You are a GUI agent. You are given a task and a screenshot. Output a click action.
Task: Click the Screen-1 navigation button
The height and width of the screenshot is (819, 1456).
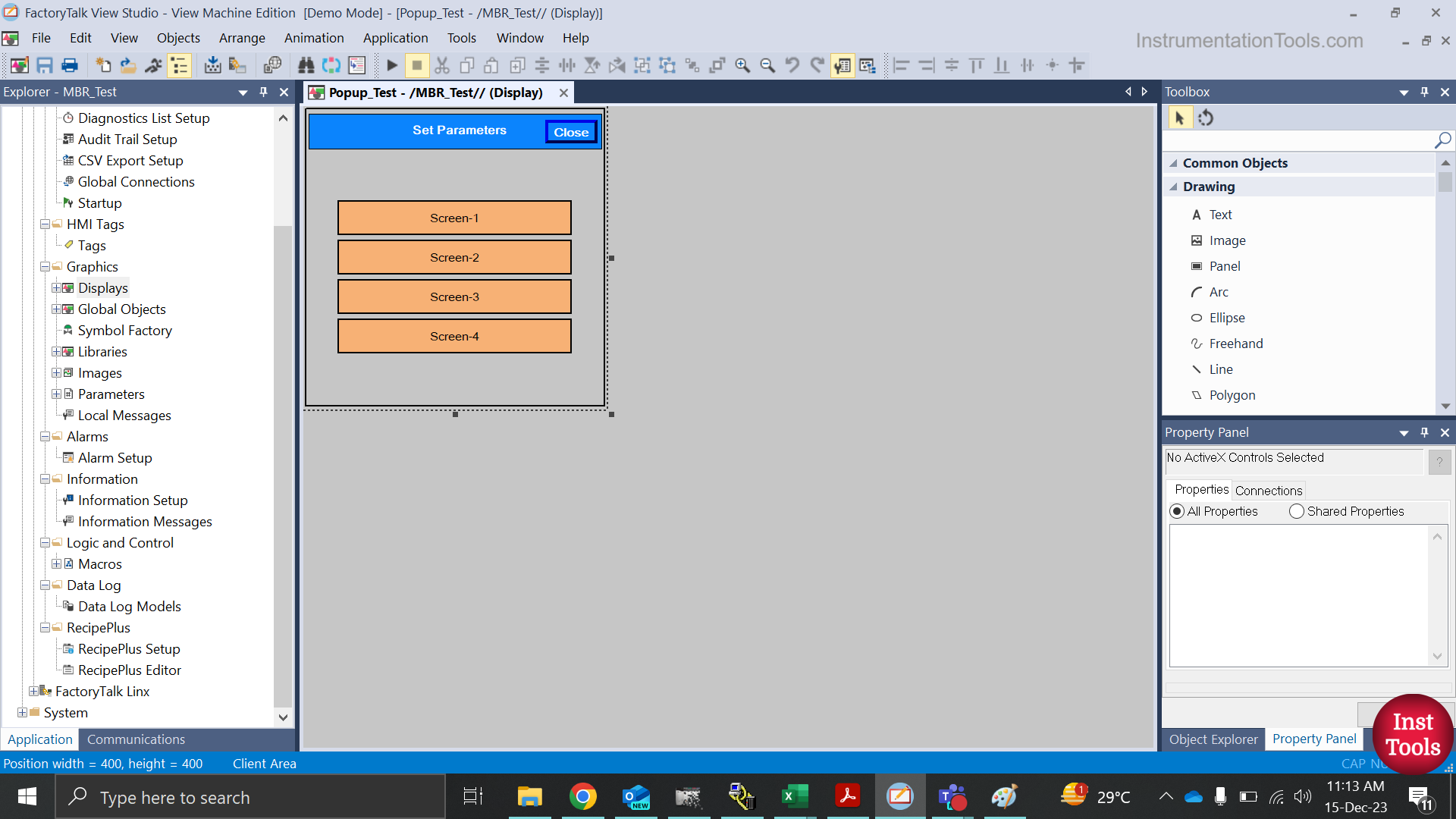tap(454, 217)
